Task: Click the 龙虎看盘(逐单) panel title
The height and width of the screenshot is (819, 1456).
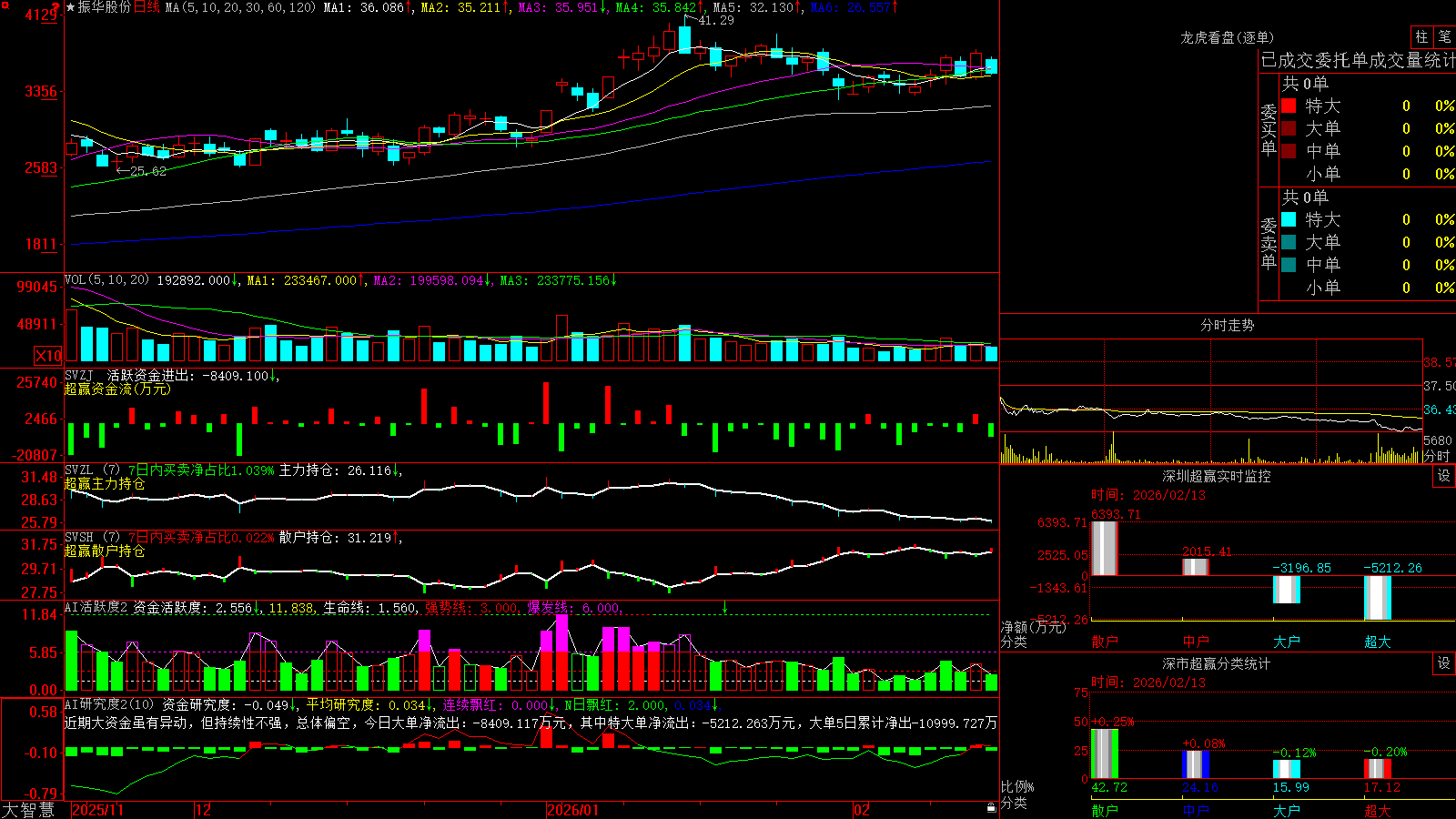Action: point(1227,37)
